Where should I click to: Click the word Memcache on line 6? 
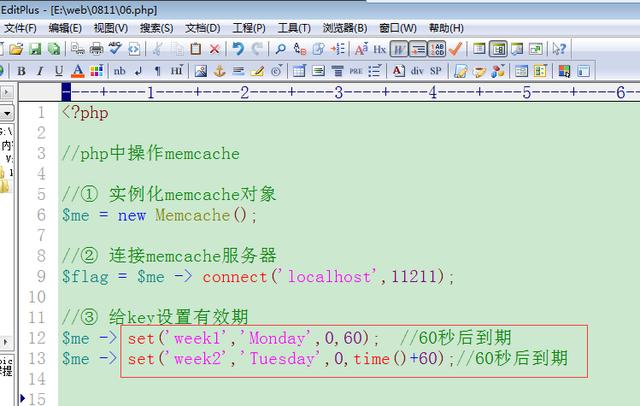(x=192, y=215)
